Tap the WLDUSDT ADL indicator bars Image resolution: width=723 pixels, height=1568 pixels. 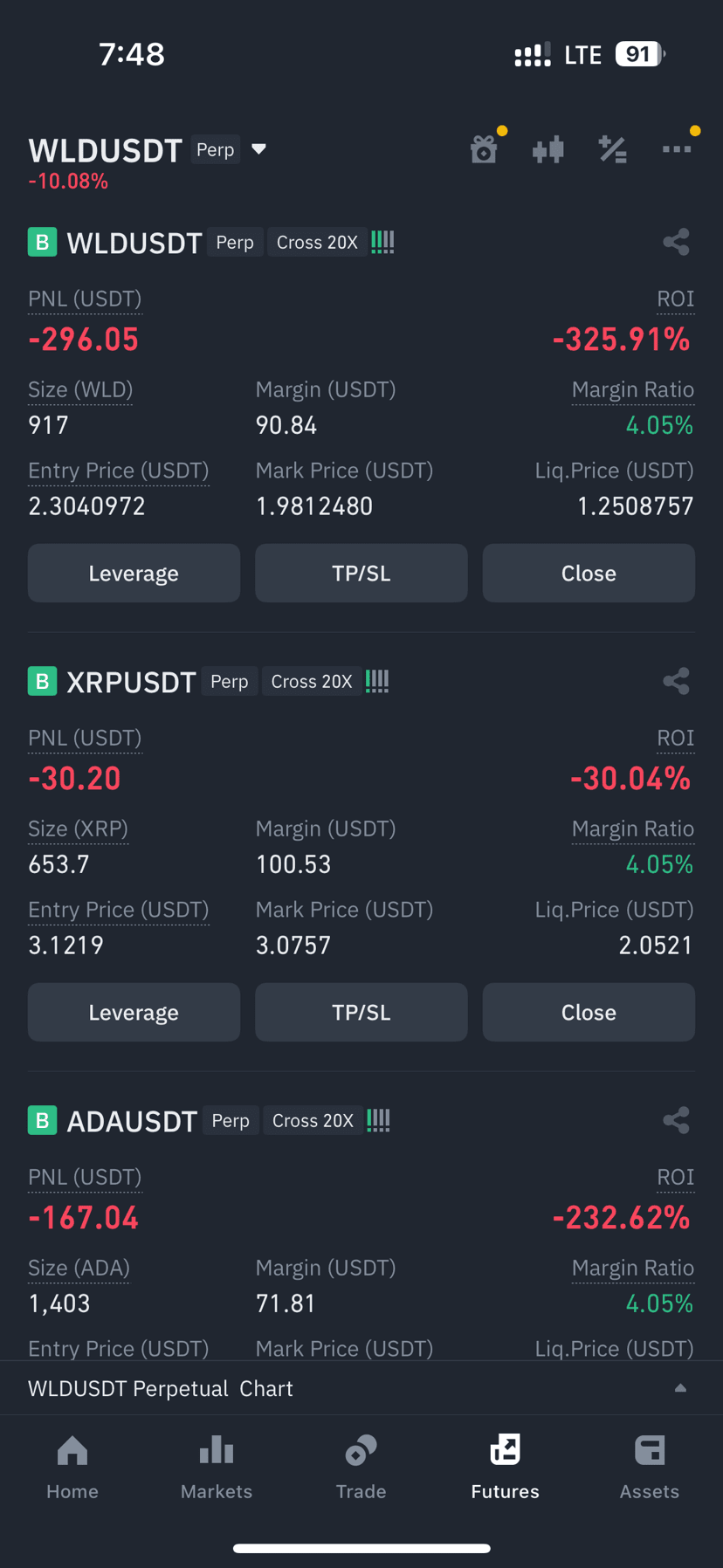[x=382, y=242]
